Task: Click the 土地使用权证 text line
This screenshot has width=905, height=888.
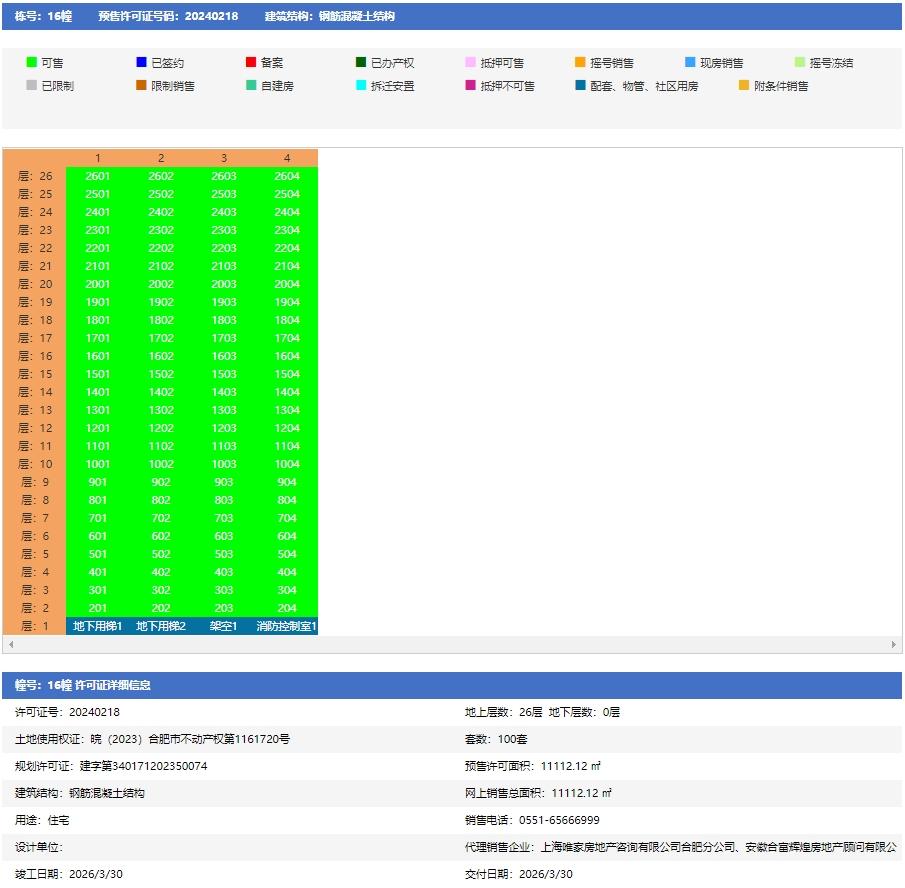Action: coord(152,739)
